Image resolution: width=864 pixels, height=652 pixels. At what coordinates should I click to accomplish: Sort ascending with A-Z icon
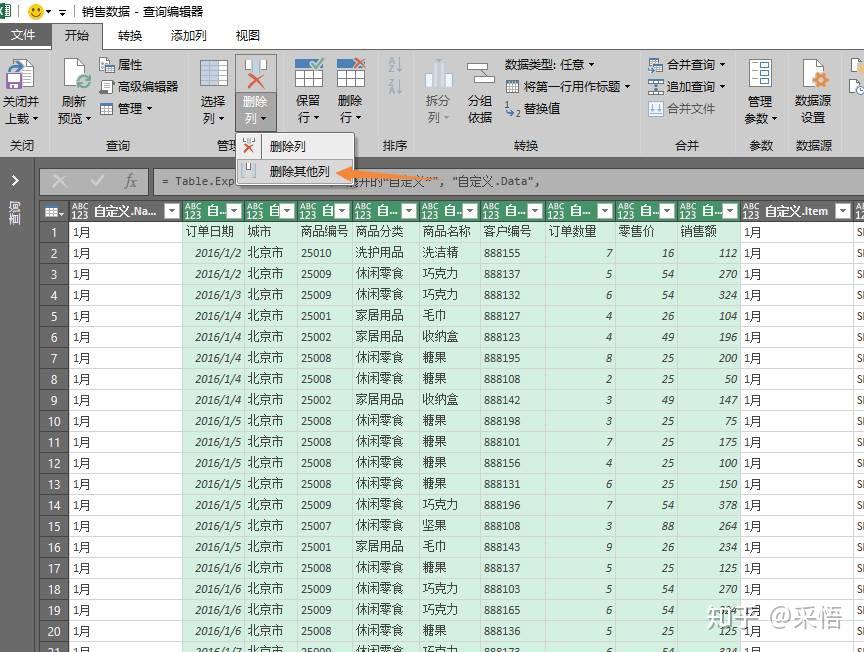click(395, 65)
